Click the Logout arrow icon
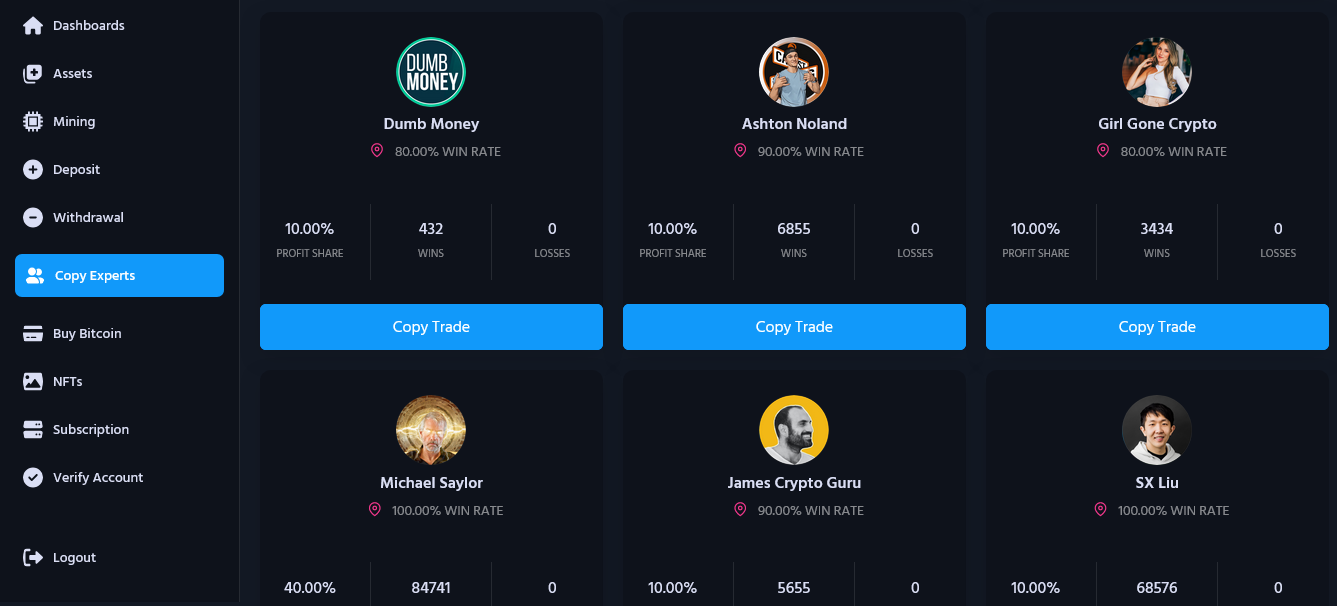1337x606 pixels. point(33,557)
